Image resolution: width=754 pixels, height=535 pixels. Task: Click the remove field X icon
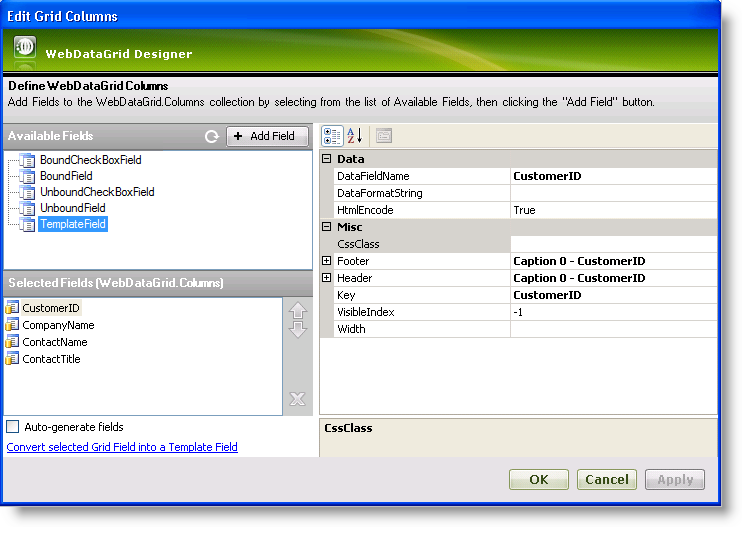(x=297, y=400)
